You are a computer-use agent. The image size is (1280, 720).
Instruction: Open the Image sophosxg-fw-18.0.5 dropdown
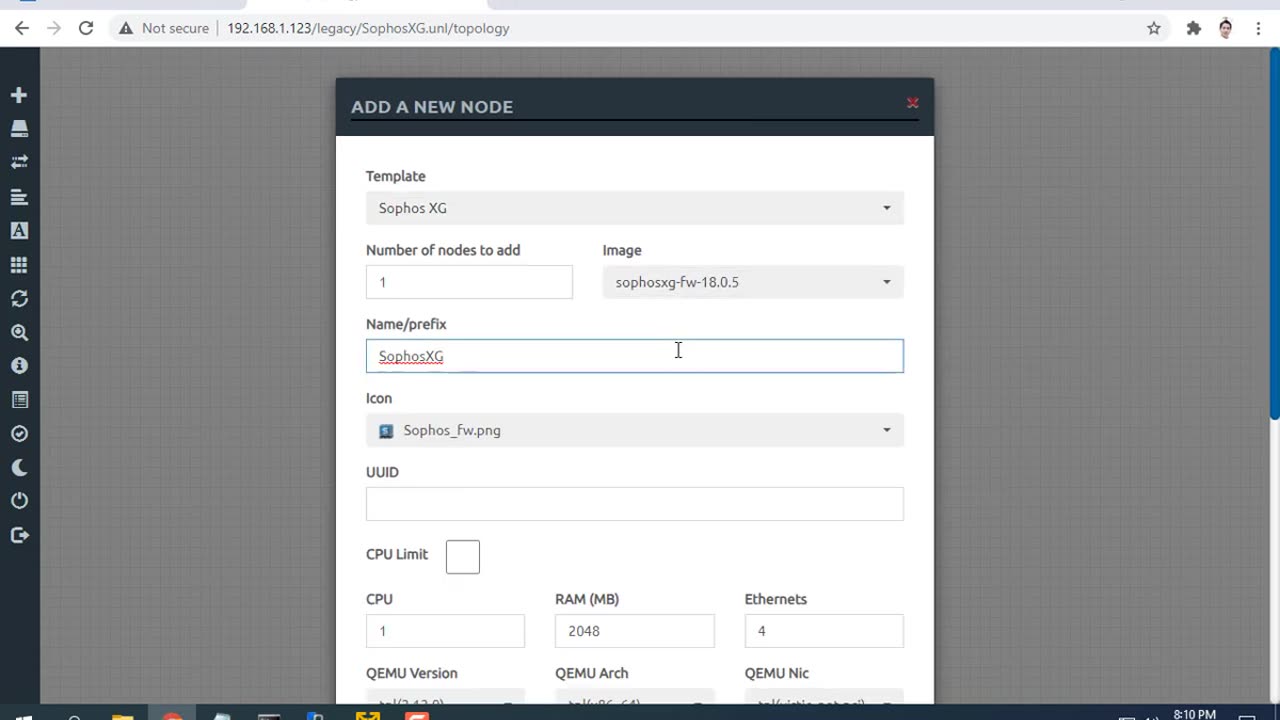coord(753,282)
